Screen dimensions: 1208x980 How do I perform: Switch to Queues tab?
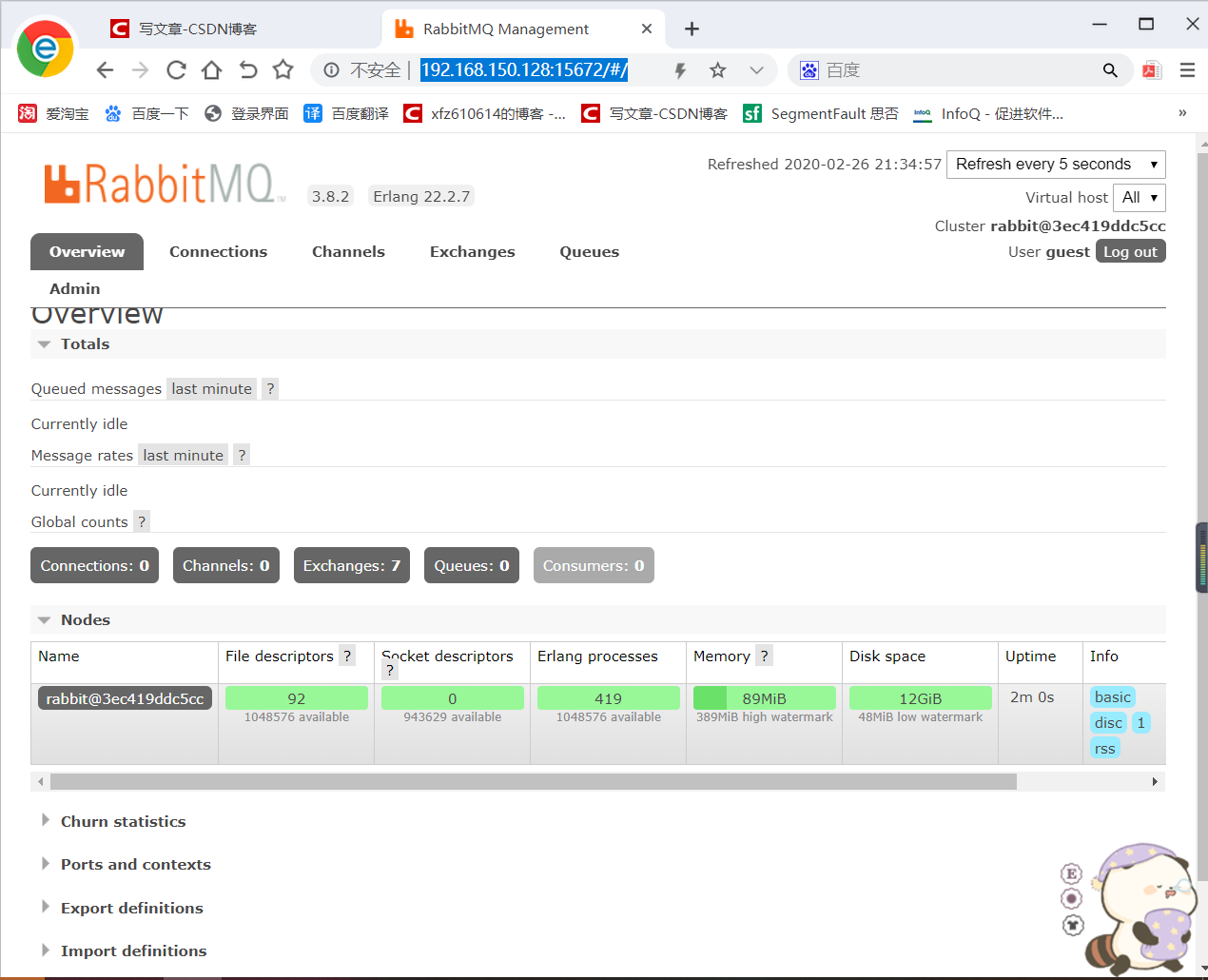pos(589,251)
